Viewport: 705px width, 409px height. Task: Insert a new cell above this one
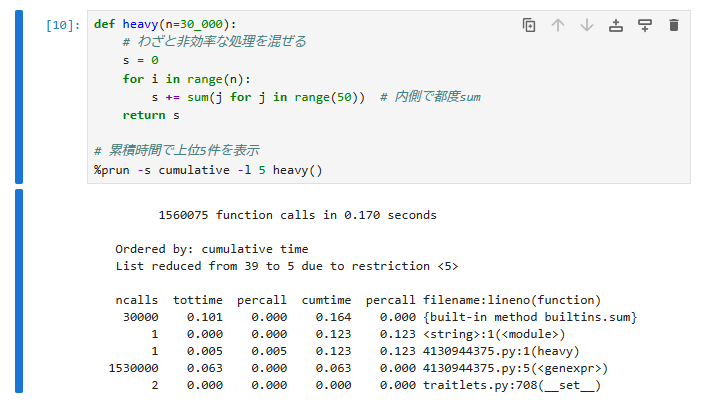pos(616,25)
